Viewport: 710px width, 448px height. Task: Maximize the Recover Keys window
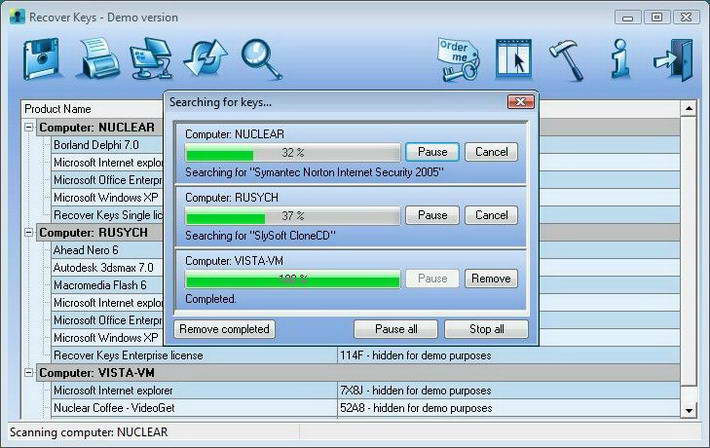tap(657, 17)
